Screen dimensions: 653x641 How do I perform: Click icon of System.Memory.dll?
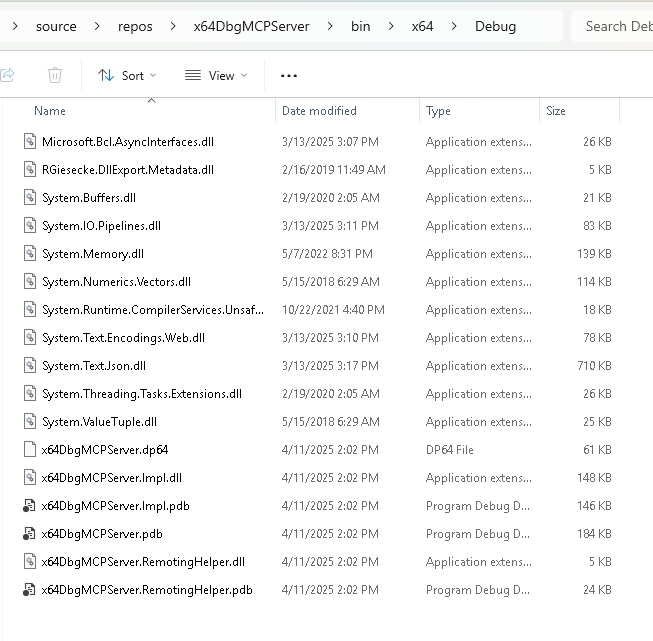pyautogui.click(x=30, y=253)
